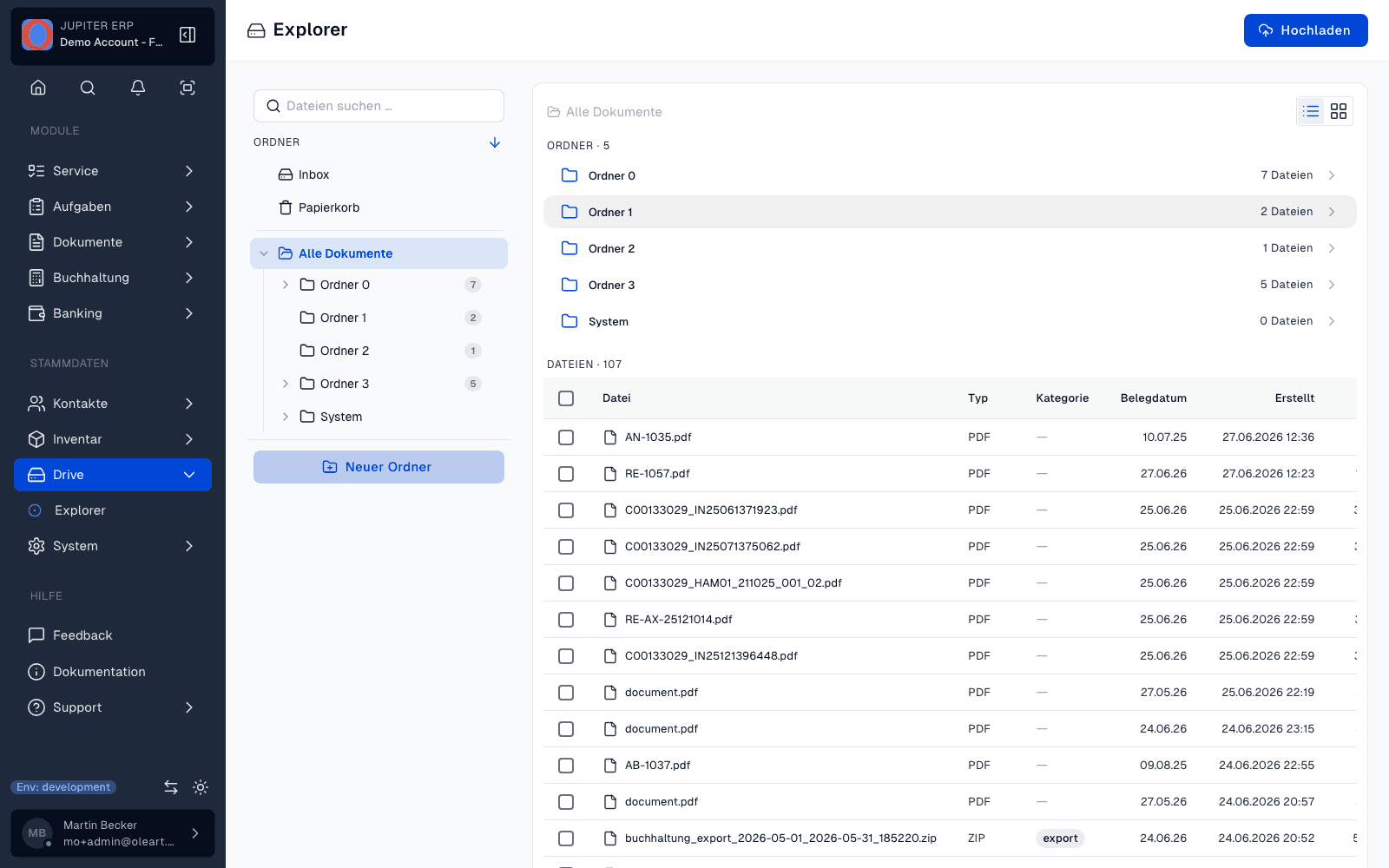Click the Explorer title drive icon

click(256, 30)
